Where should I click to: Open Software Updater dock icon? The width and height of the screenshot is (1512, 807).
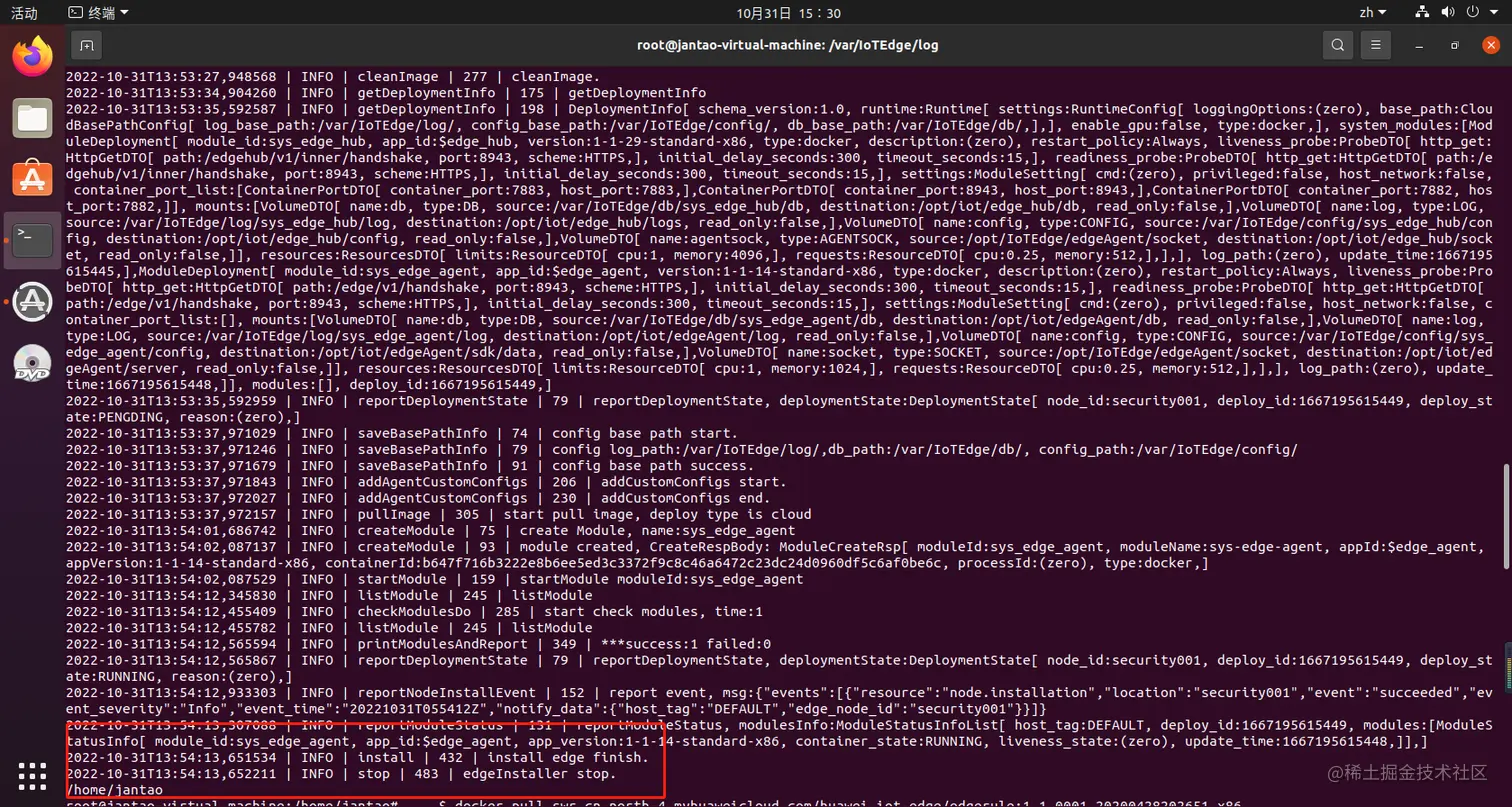32,301
